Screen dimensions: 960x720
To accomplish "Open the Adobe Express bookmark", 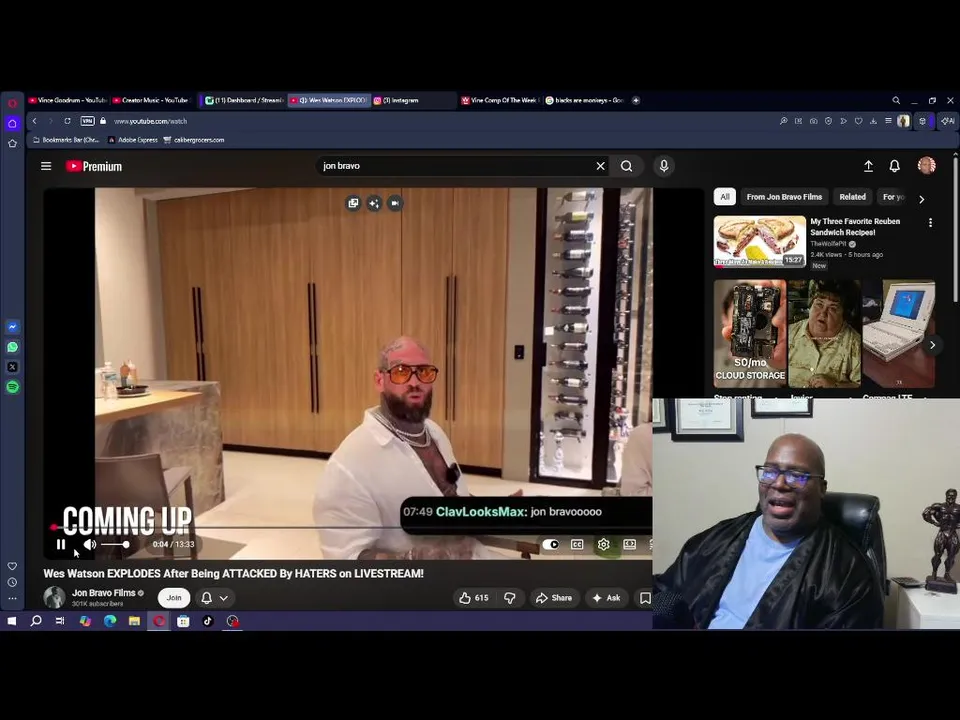I will tap(133, 140).
